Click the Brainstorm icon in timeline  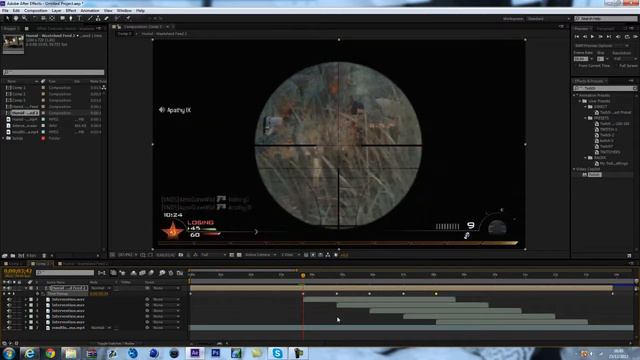click(162, 273)
